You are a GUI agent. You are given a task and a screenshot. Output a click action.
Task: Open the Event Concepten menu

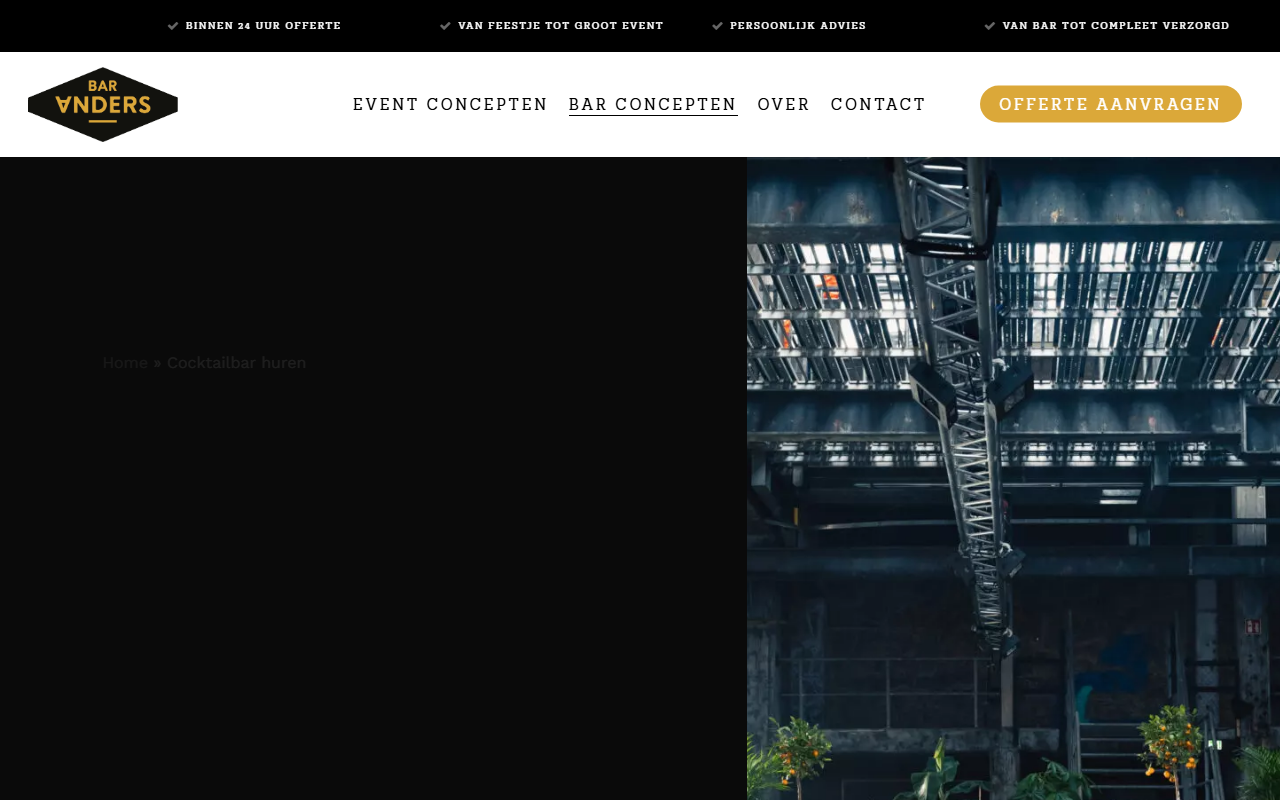[450, 104]
